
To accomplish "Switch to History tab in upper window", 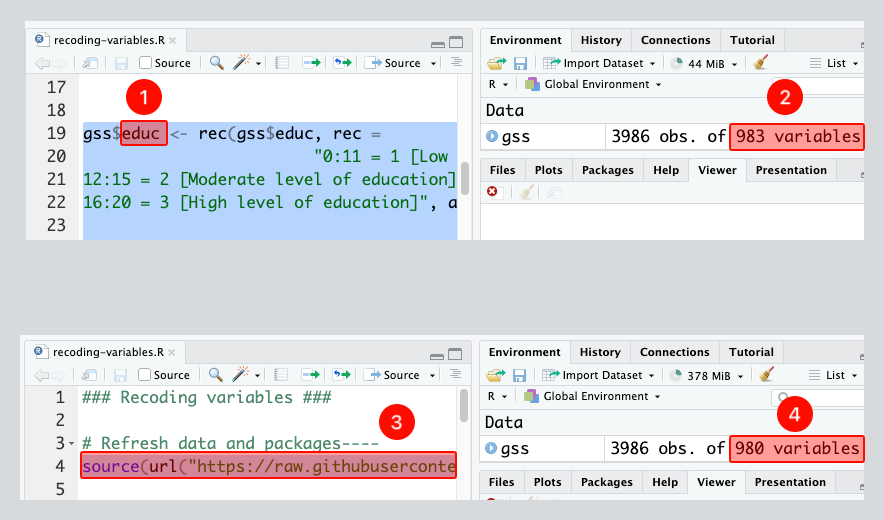I will [x=601, y=40].
